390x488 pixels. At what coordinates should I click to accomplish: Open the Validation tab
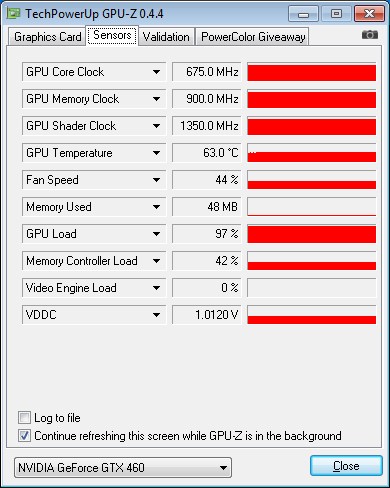click(x=166, y=37)
